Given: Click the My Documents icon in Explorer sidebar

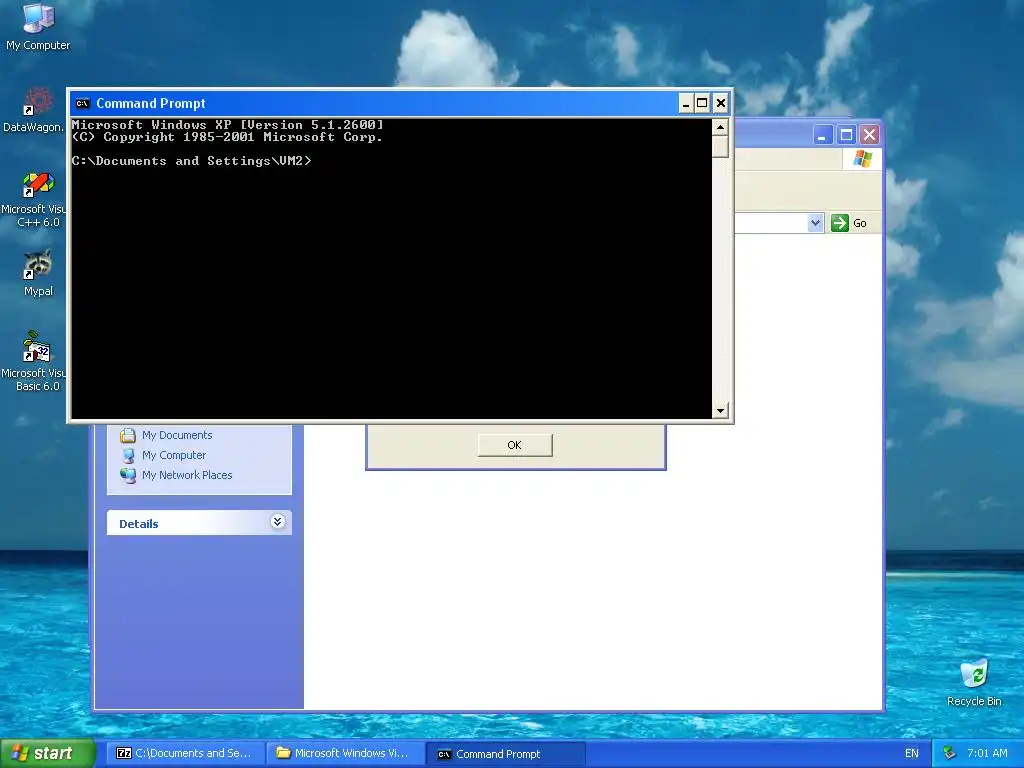Looking at the screenshot, I should pyautogui.click(x=128, y=436).
